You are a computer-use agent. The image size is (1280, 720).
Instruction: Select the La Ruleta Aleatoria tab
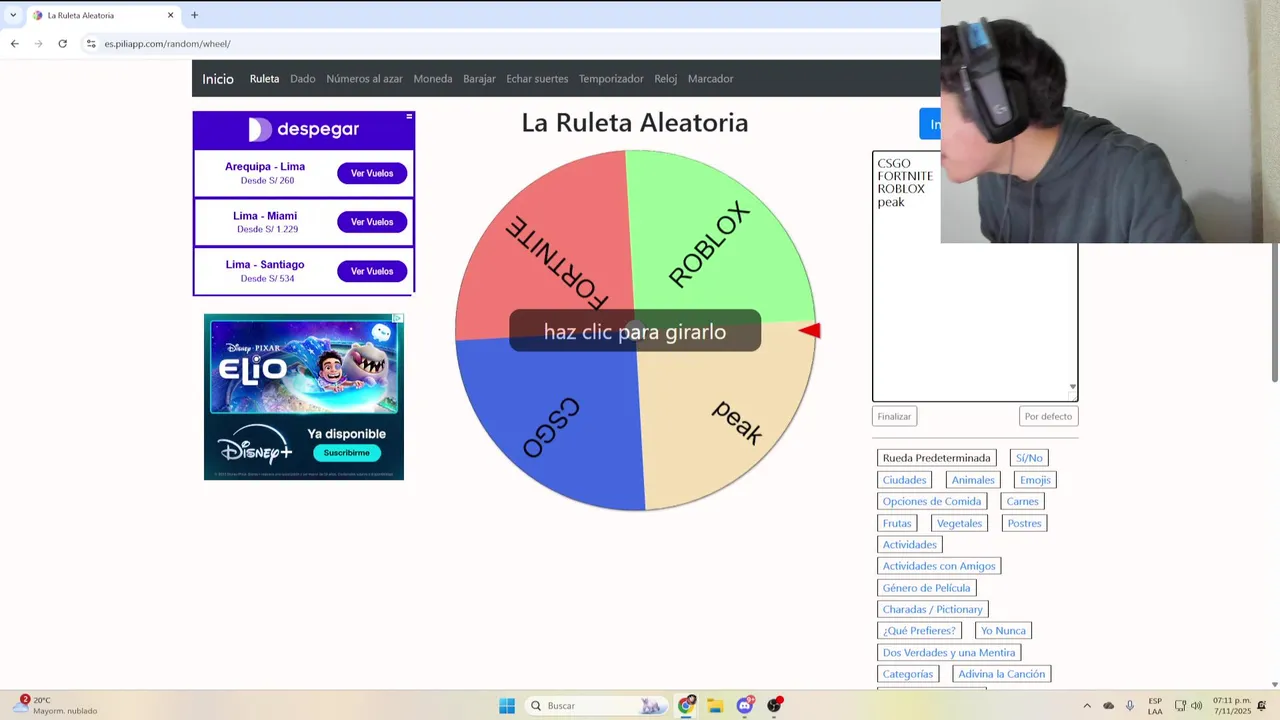[102, 15]
